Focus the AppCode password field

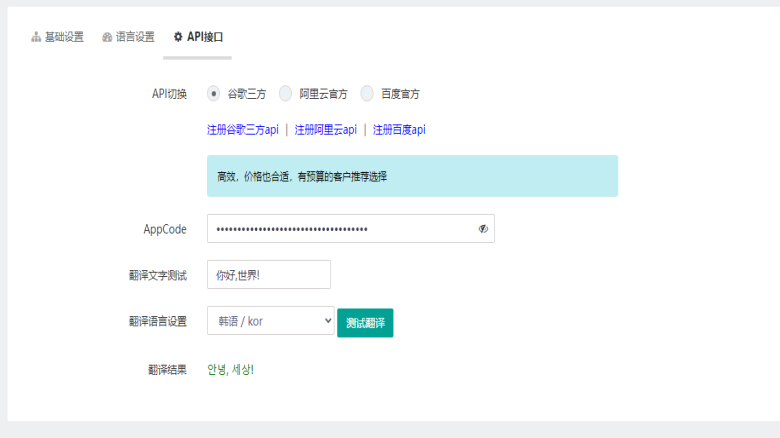click(340, 229)
